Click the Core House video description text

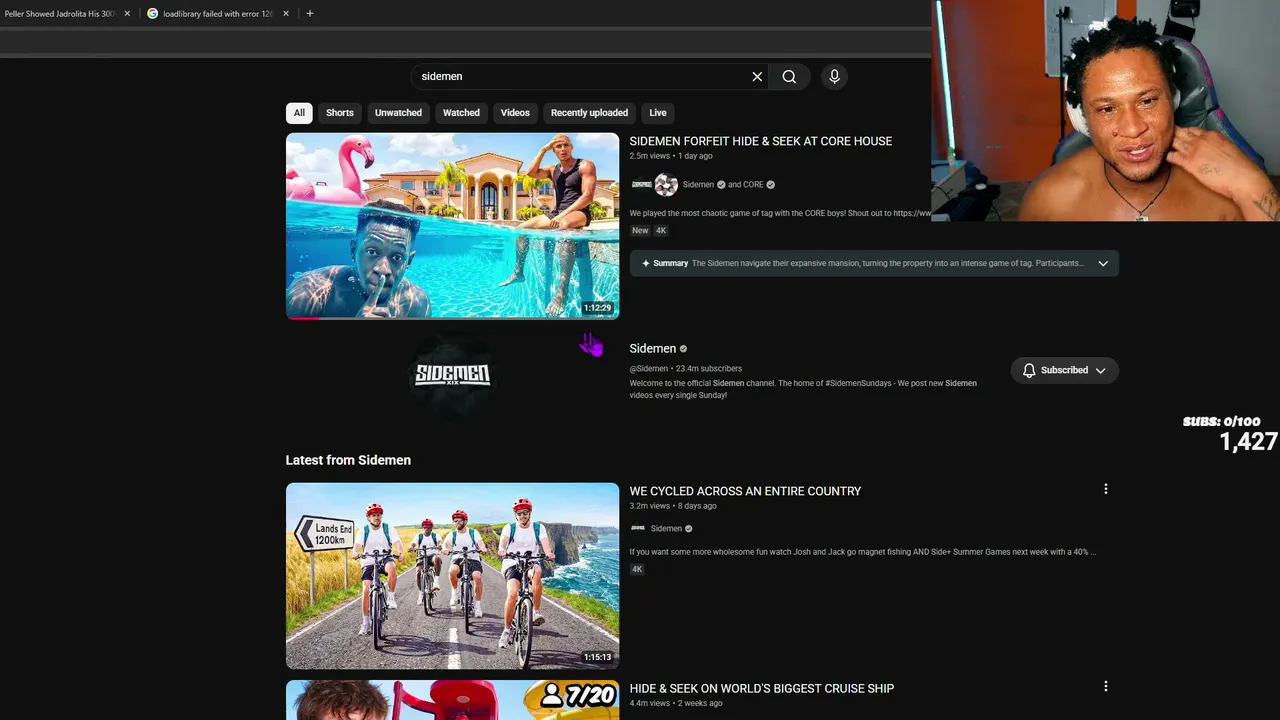780,213
